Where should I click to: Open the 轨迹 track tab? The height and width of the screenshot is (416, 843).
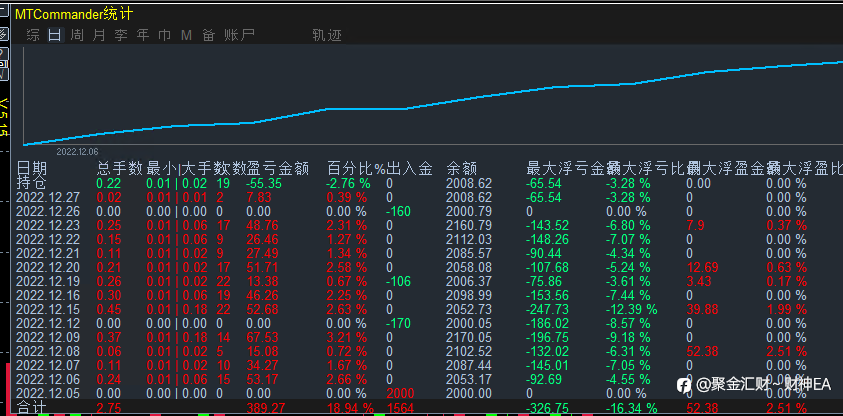click(x=327, y=35)
